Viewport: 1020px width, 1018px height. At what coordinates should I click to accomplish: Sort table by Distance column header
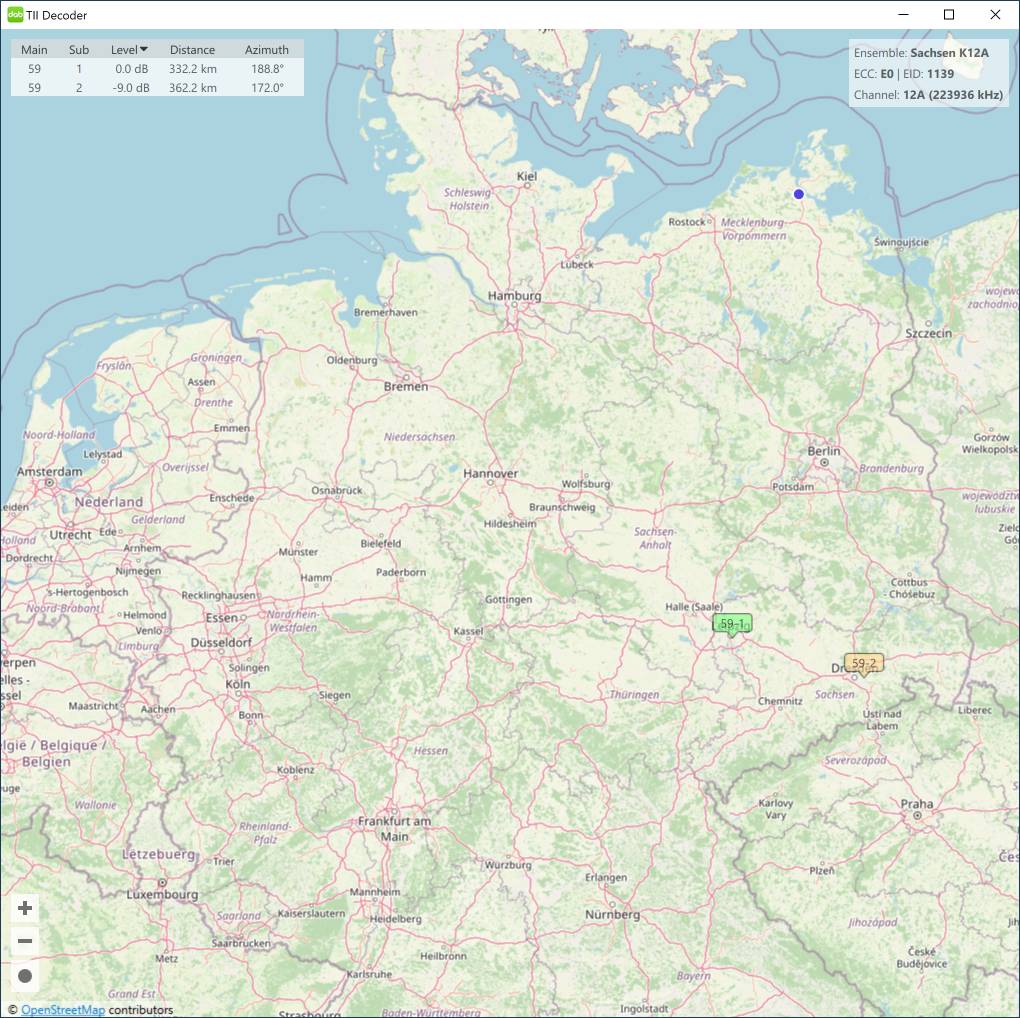coord(192,50)
